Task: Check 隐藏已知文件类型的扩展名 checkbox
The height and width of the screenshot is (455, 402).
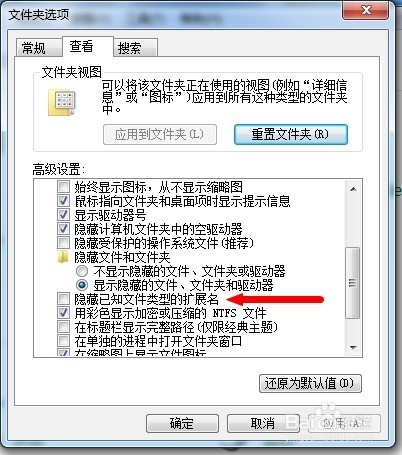Action: [x=63, y=299]
